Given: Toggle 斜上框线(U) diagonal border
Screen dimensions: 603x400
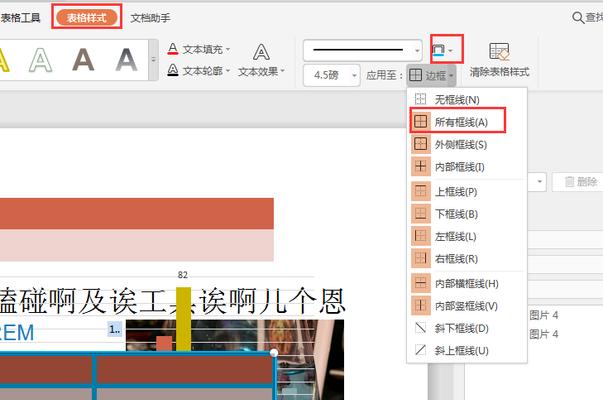Looking at the screenshot, I should pyautogui.click(x=466, y=350).
